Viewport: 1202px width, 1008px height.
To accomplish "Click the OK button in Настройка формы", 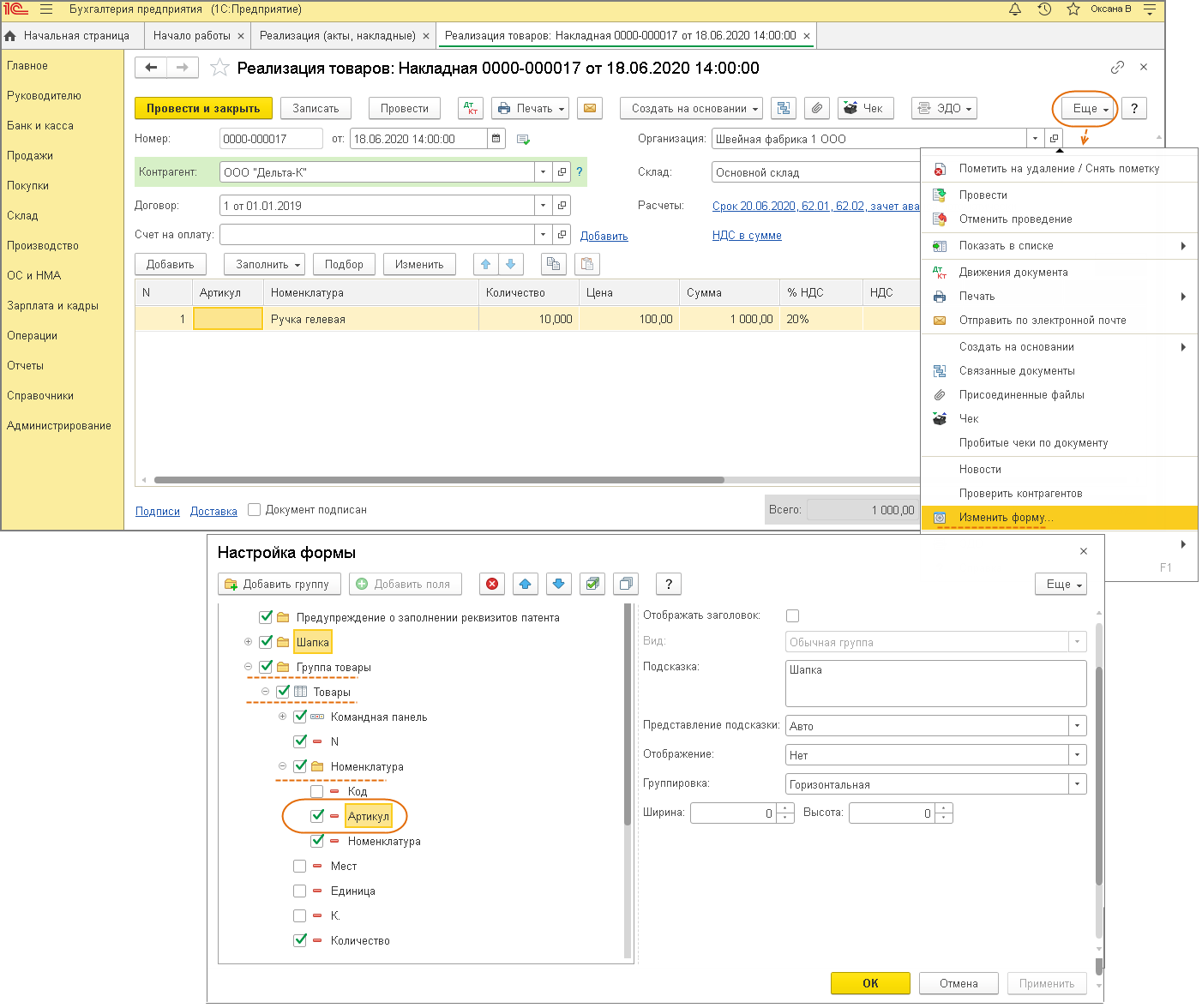I will (x=870, y=983).
